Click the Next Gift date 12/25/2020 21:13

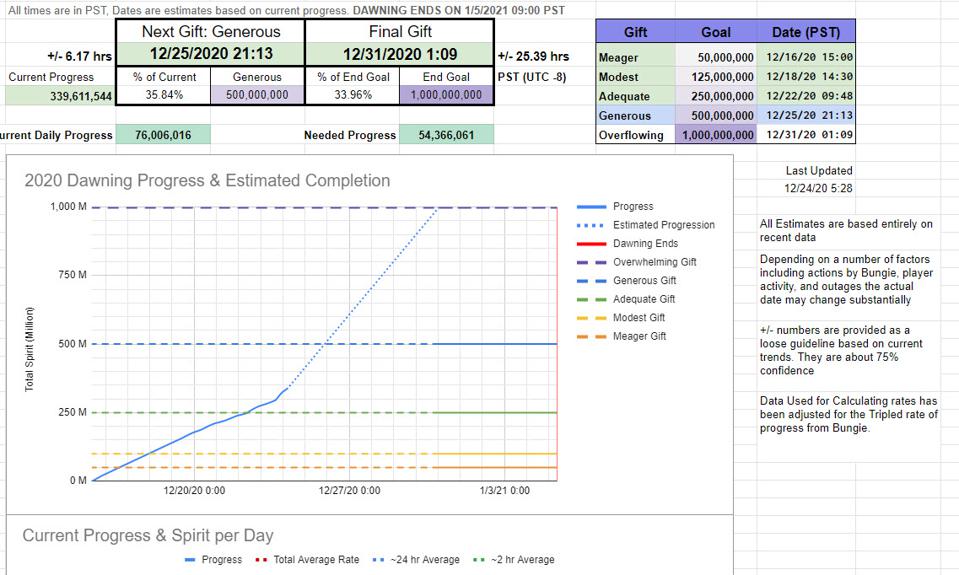tap(211, 54)
